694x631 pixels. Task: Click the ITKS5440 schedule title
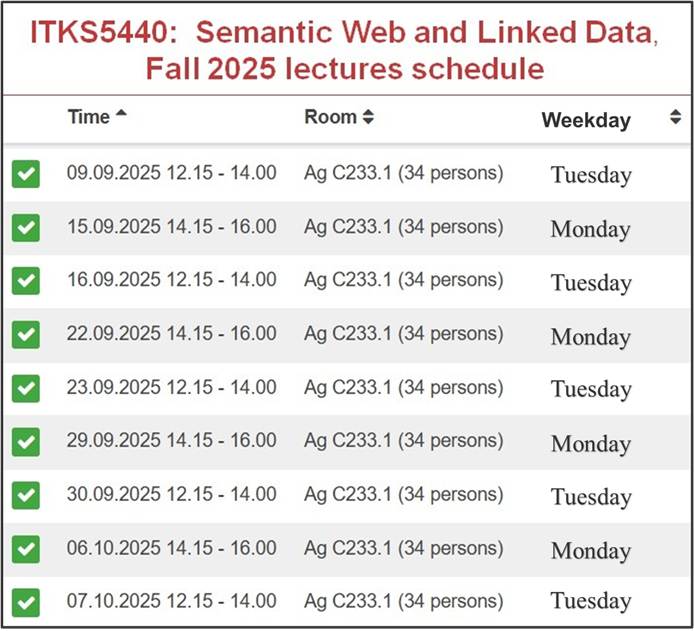[x=345, y=50]
